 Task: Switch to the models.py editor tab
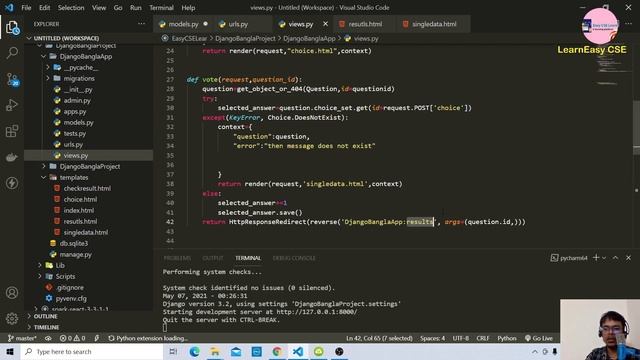click(183, 24)
